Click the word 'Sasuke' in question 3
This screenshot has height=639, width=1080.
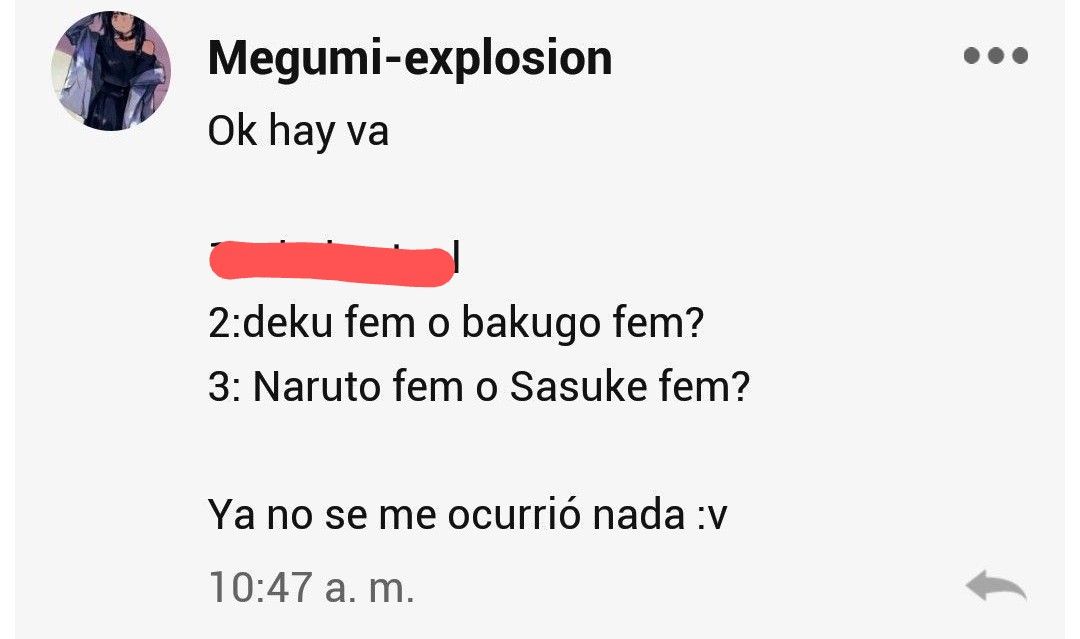pos(579,386)
